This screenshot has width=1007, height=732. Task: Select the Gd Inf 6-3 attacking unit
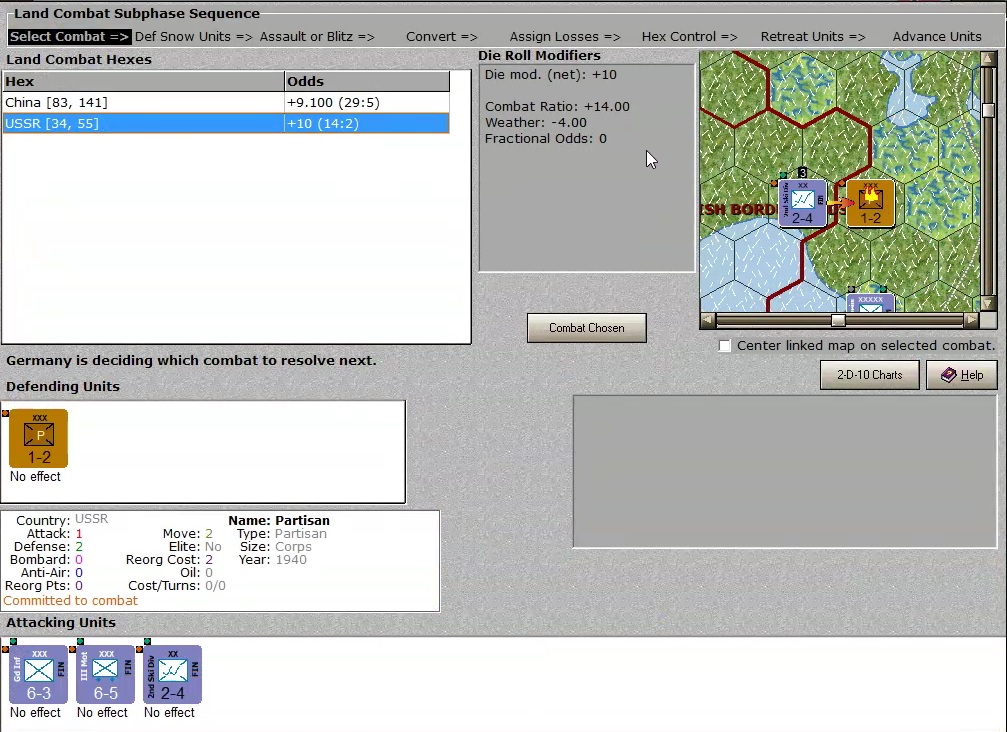pyautogui.click(x=39, y=674)
